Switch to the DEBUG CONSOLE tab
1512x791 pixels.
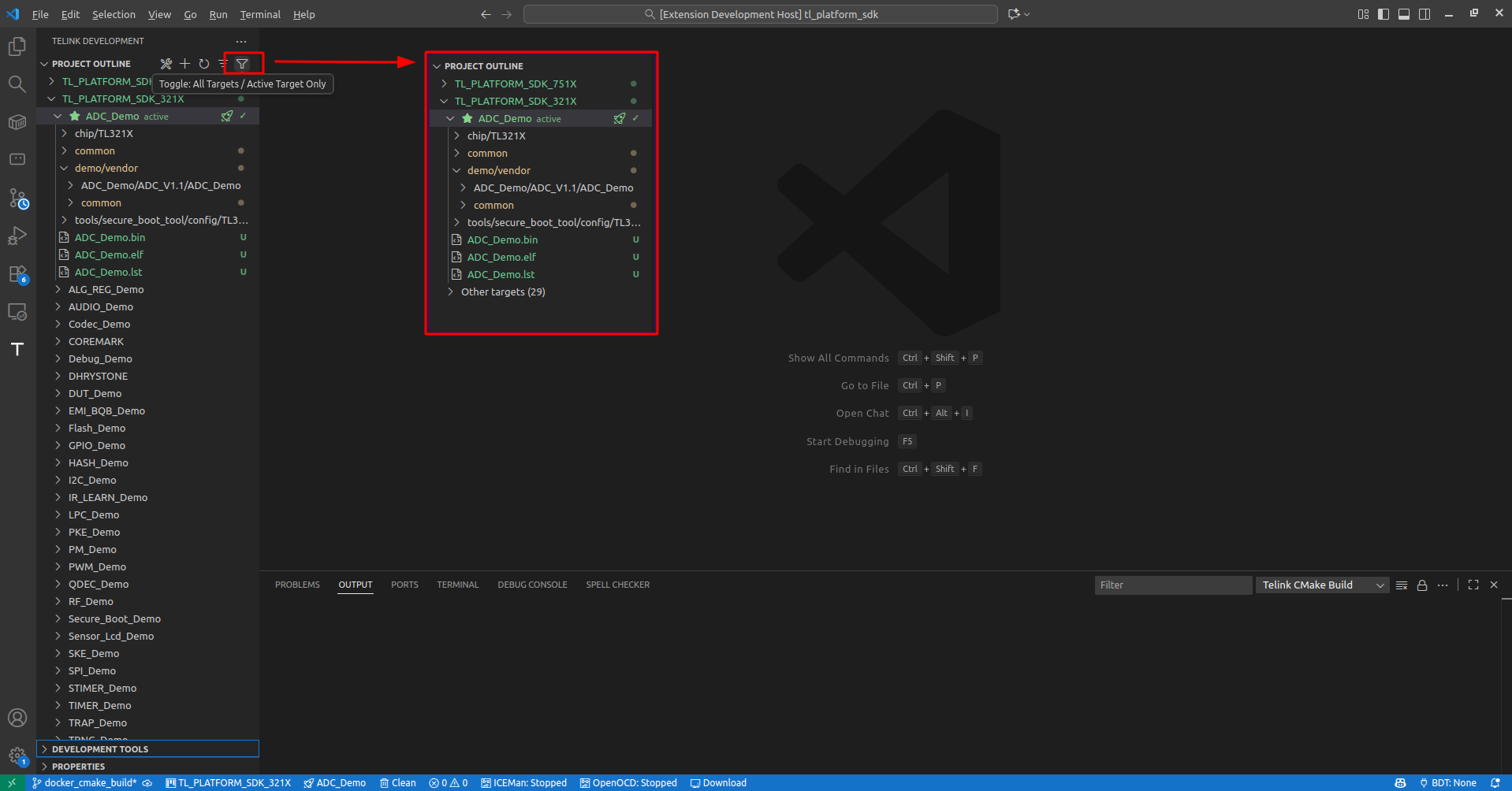click(532, 585)
